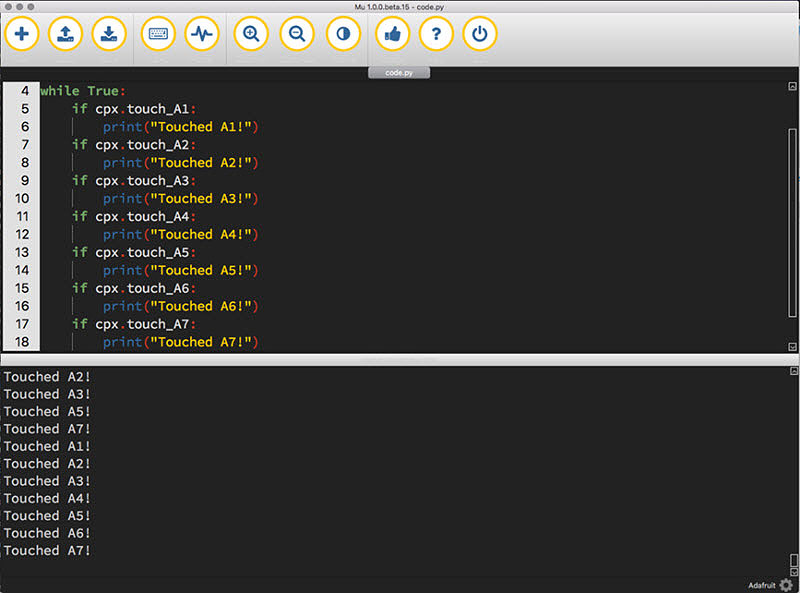Toggle the Serial console keyboard icon
800x593 pixels.
tap(158, 33)
